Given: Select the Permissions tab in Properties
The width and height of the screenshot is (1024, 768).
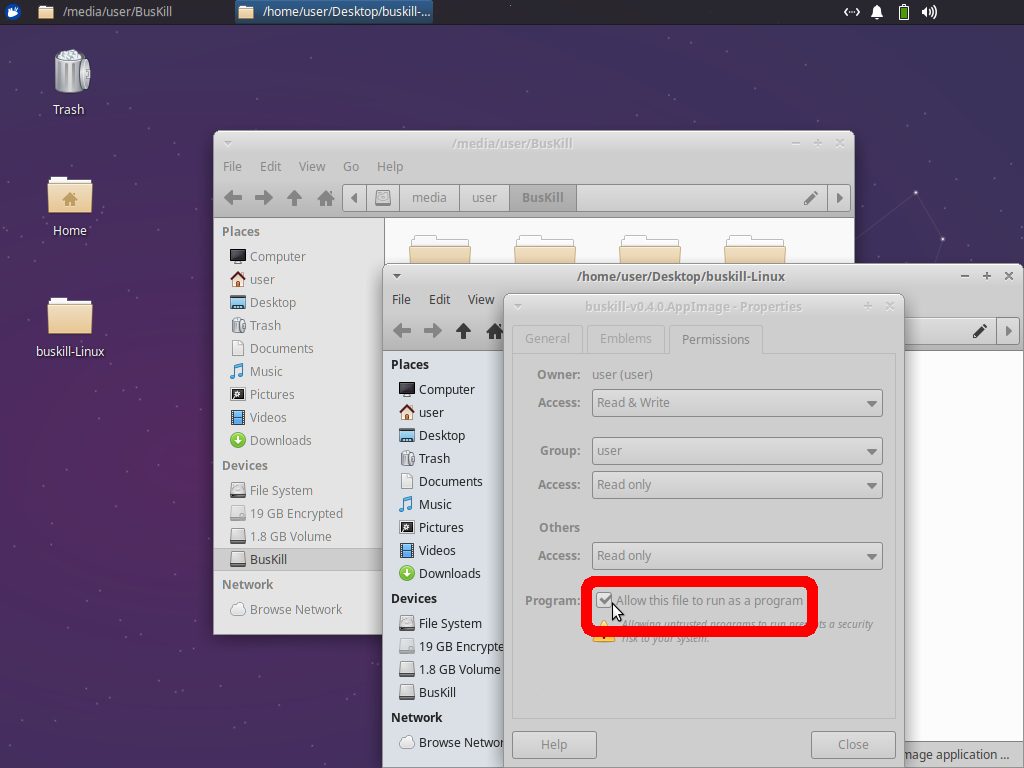Looking at the screenshot, I should tap(715, 340).
